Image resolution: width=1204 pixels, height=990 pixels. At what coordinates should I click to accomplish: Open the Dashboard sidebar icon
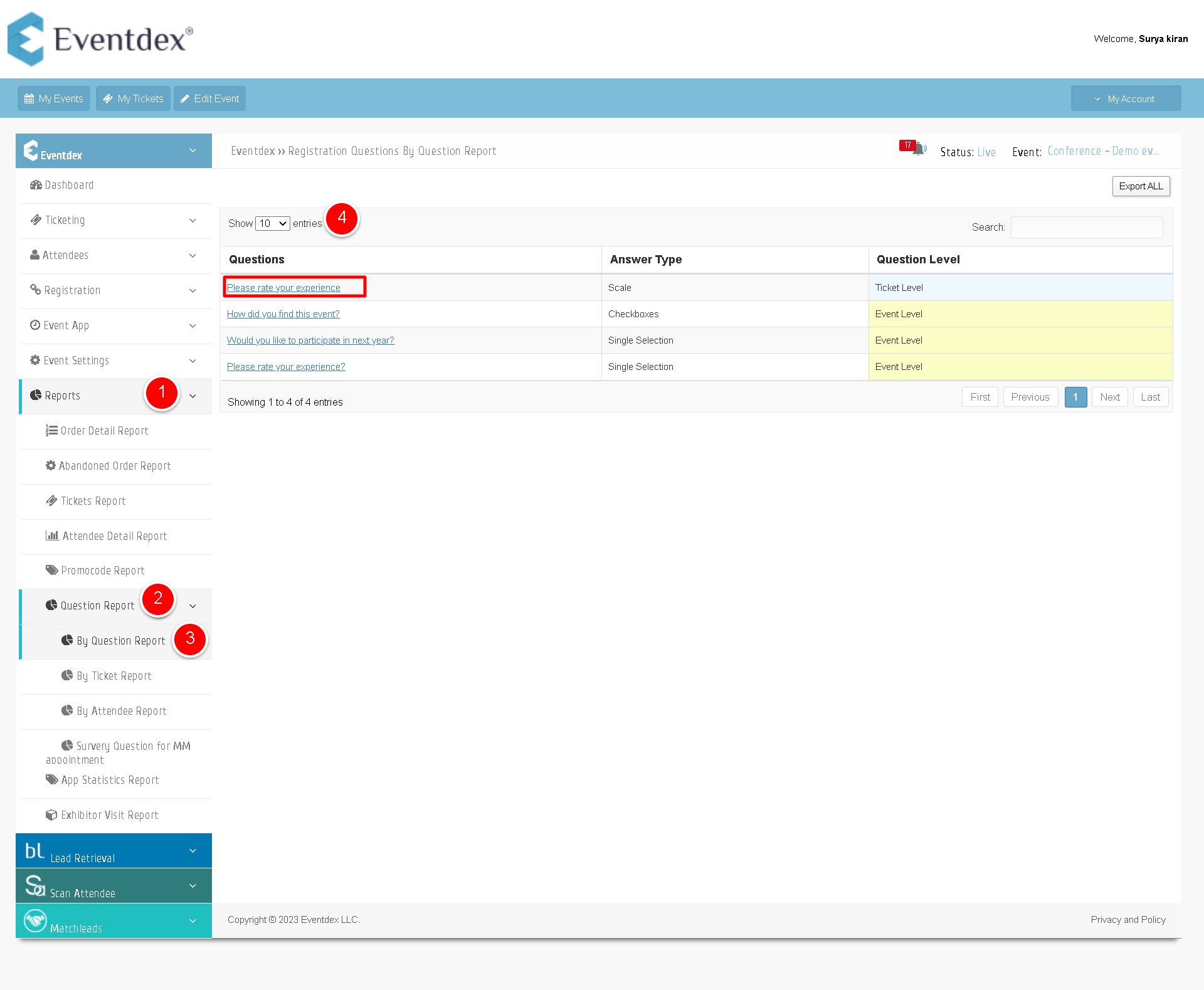(36, 185)
